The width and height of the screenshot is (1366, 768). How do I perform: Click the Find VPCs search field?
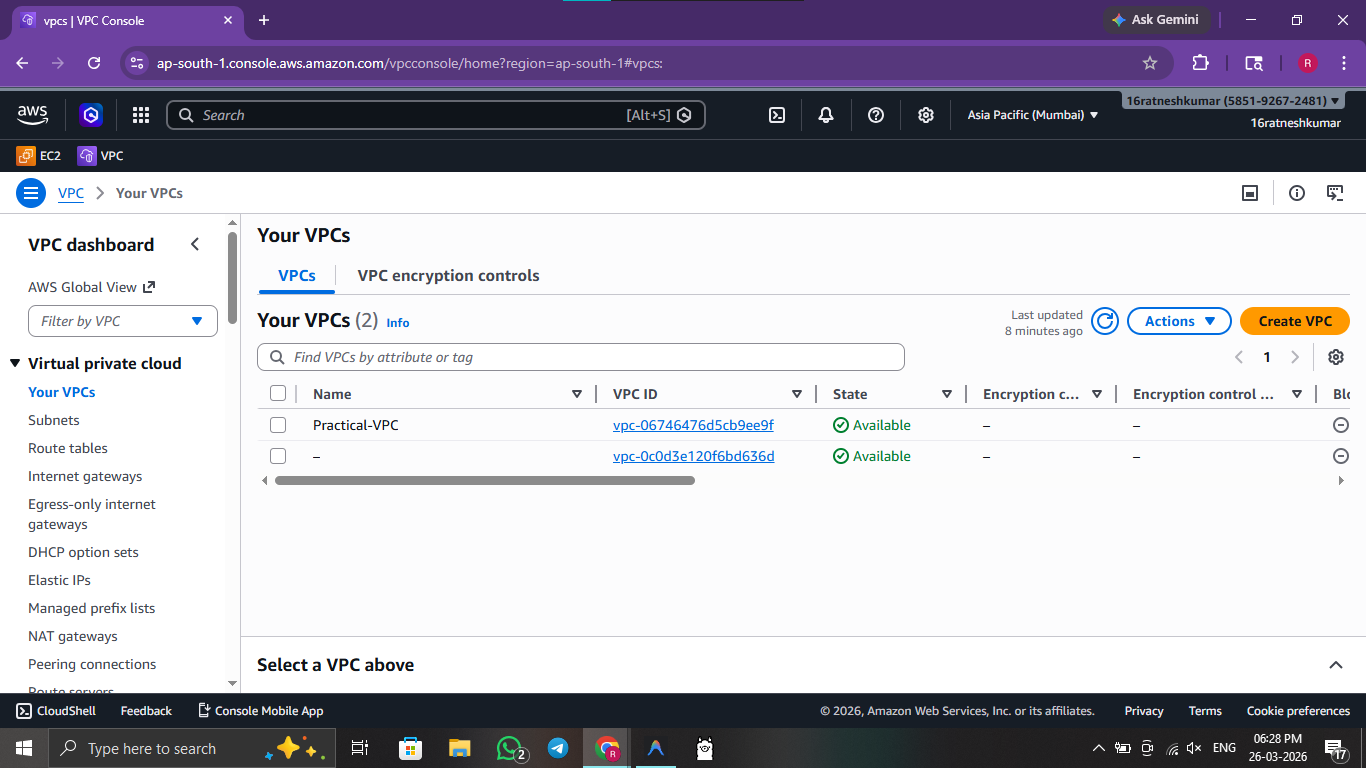(581, 357)
